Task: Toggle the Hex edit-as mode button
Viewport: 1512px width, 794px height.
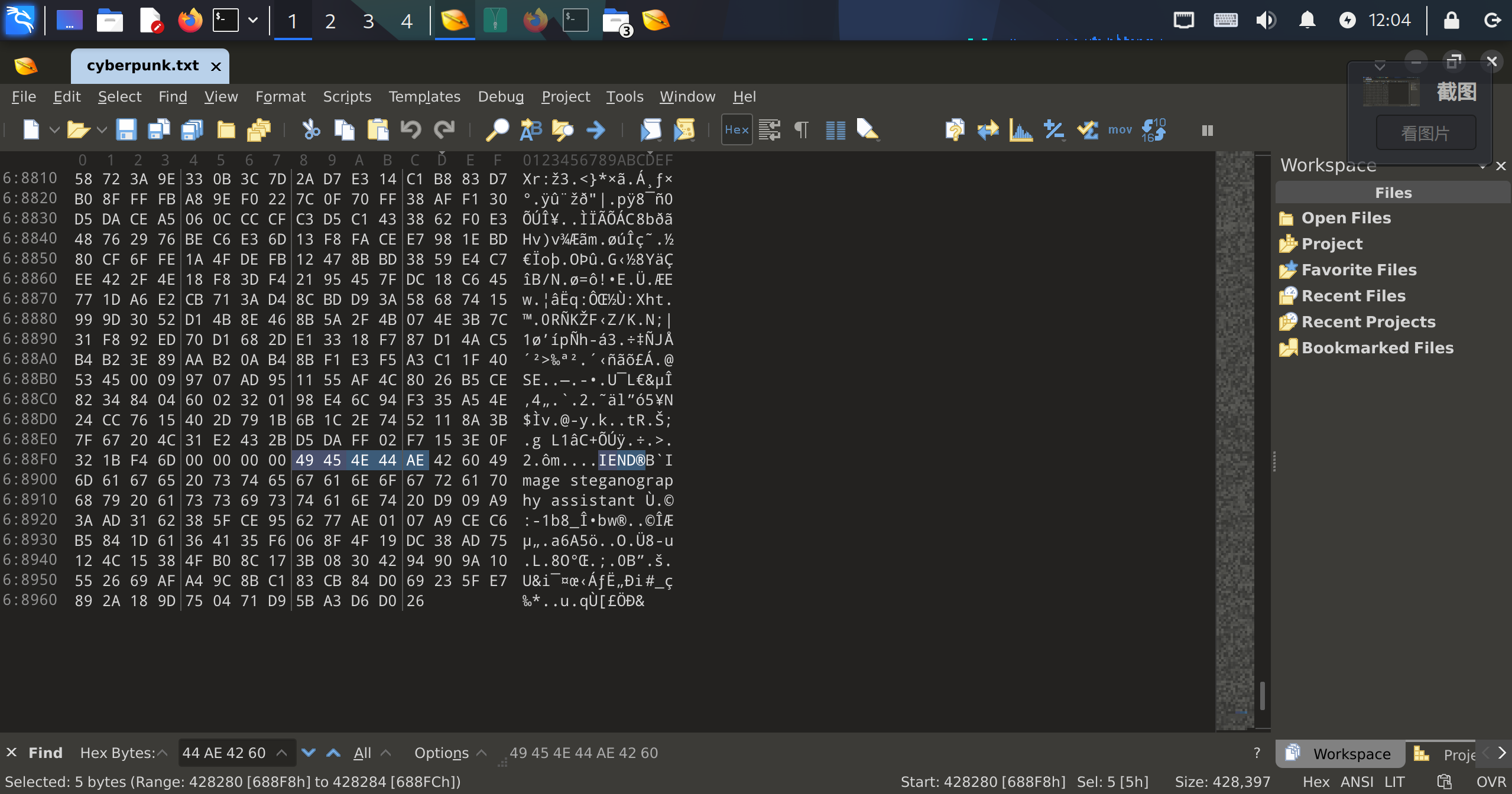Action: [x=736, y=129]
